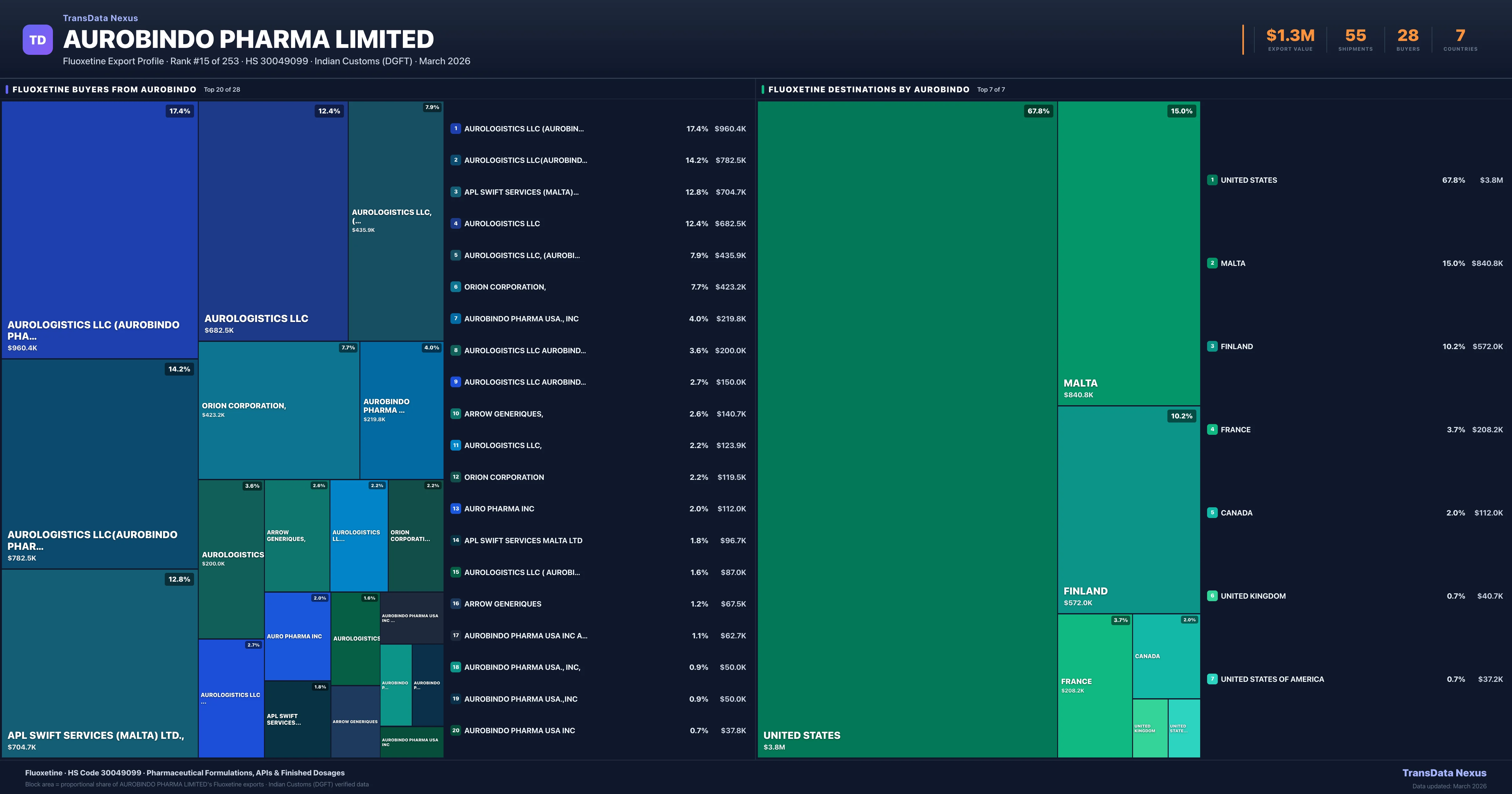This screenshot has width=1512, height=794.
Task: Click the Fluoxetine Destinations By Aurobindo header
Action: click(x=868, y=89)
